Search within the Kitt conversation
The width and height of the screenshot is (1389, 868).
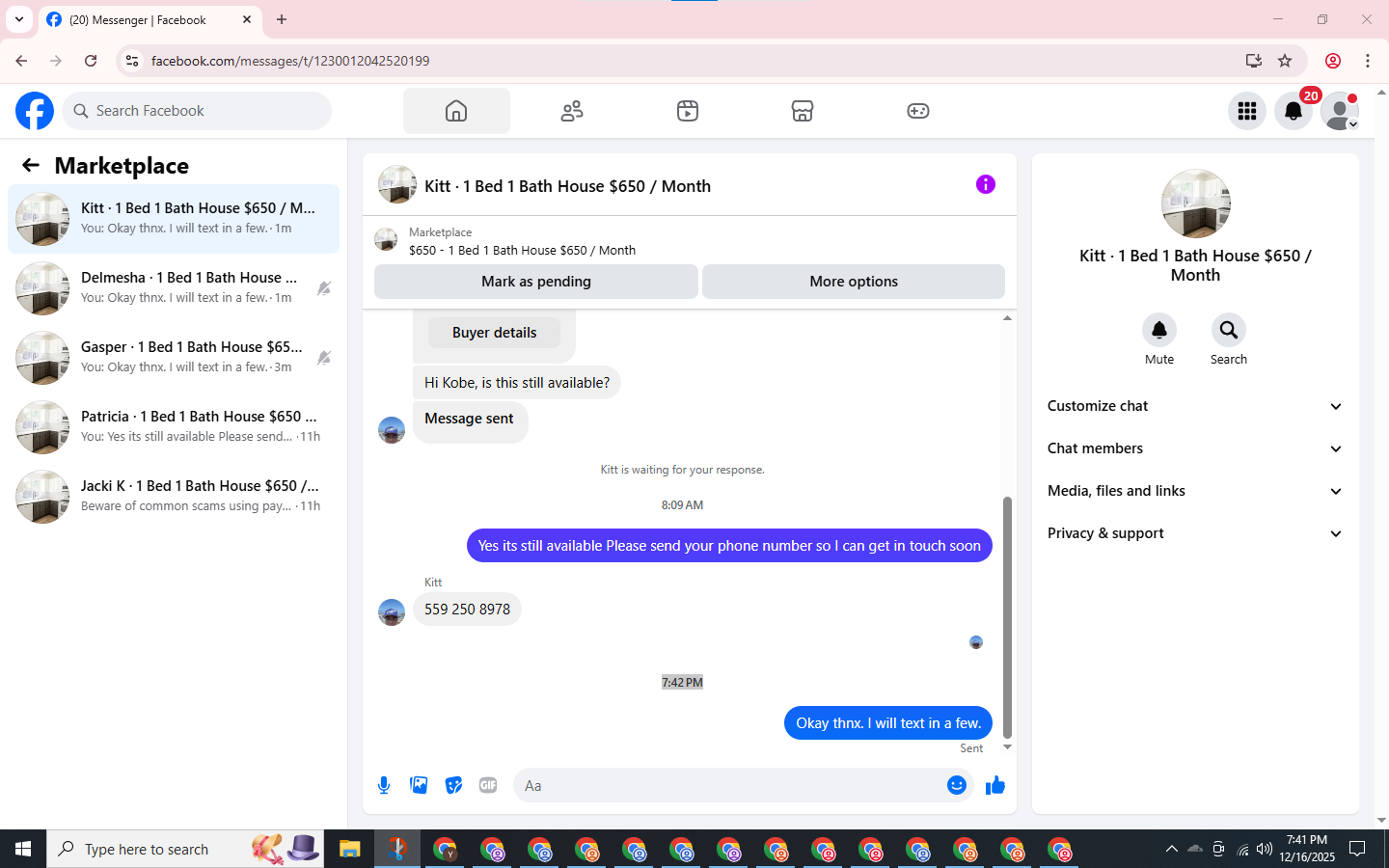pos(1229,330)
